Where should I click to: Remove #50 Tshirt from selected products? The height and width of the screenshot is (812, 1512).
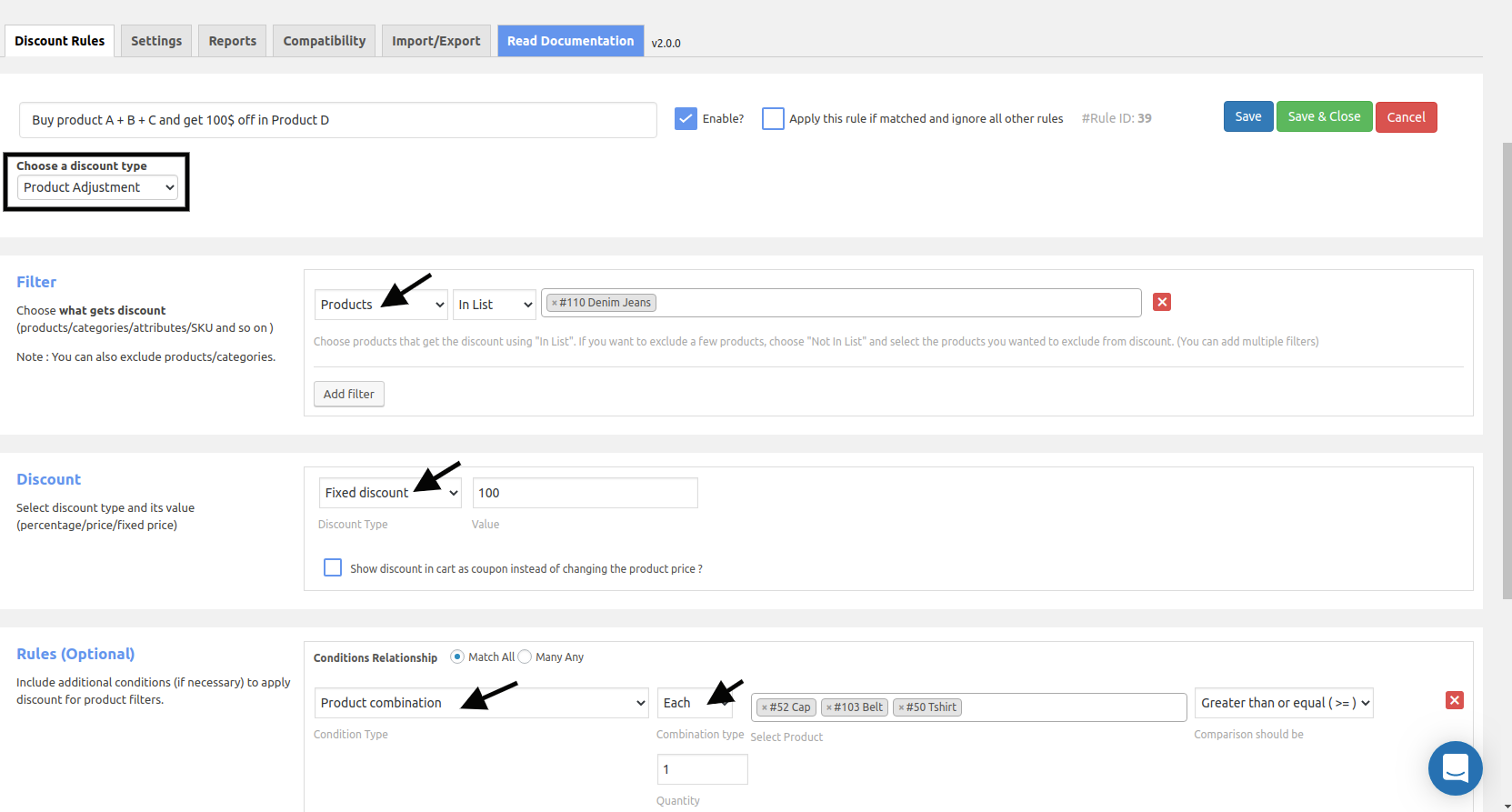901,707
